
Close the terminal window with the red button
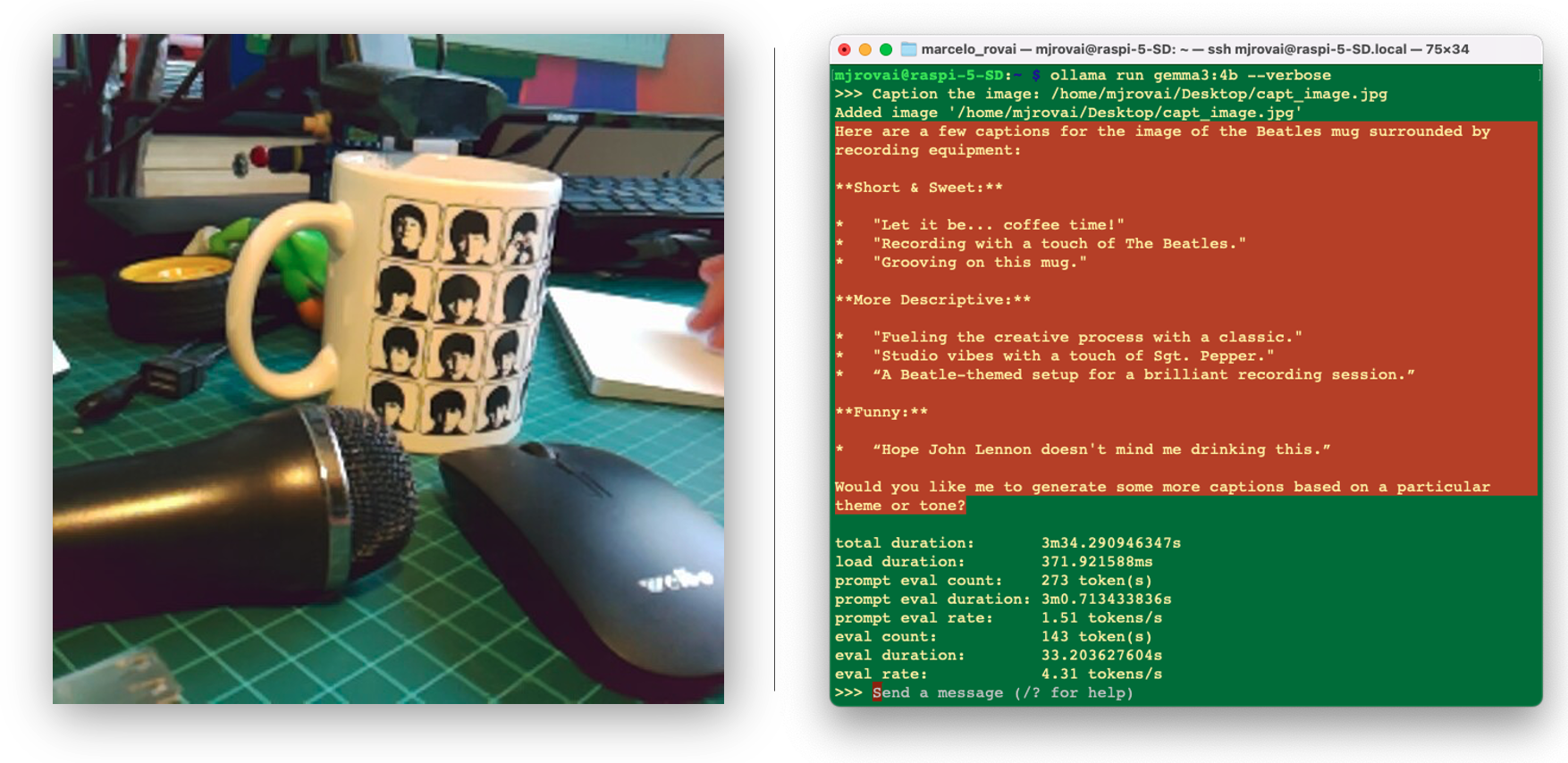(x=844, y=49)
